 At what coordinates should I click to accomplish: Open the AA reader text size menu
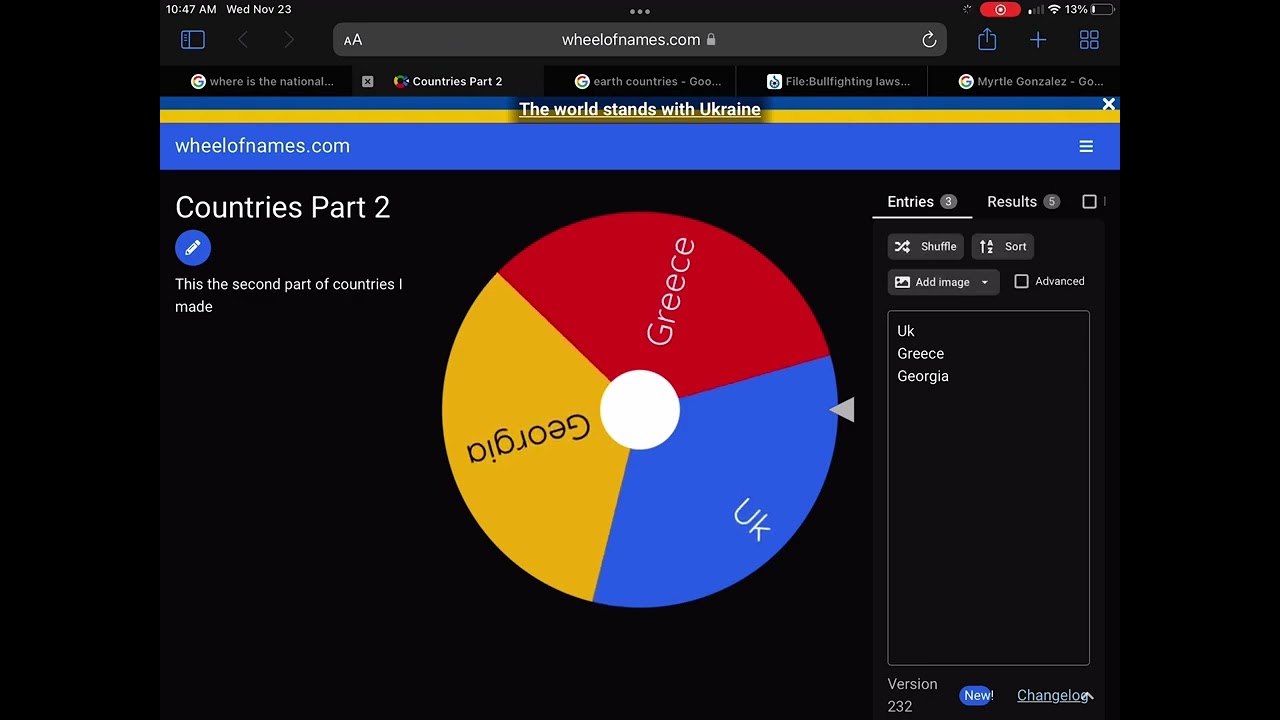click(353, 40)
